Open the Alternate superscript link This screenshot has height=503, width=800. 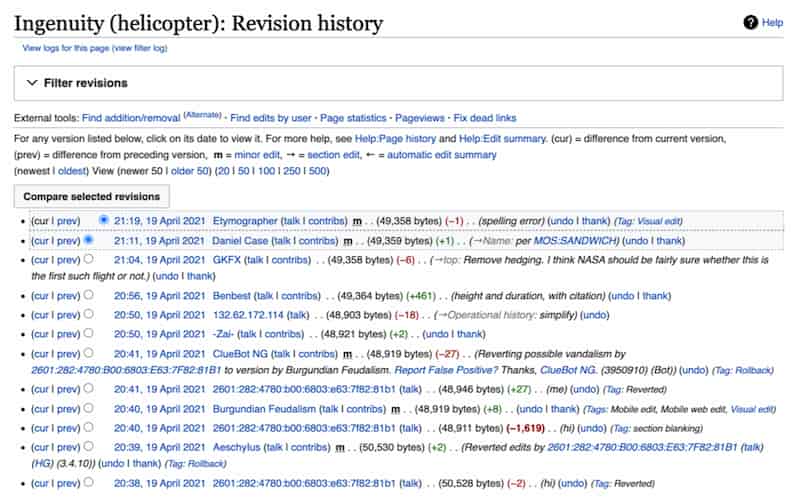tap(202, 115)
